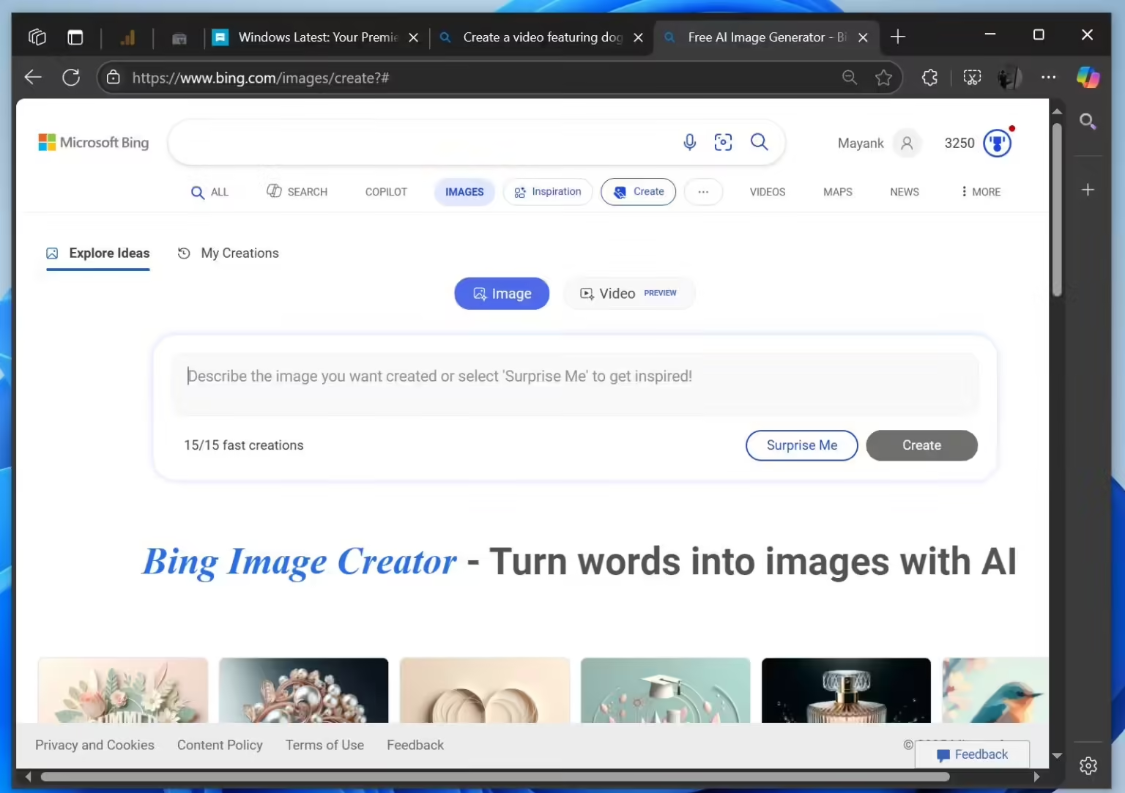Select the magnifier search icon
1125x793 pixels.
coord(759,142)
